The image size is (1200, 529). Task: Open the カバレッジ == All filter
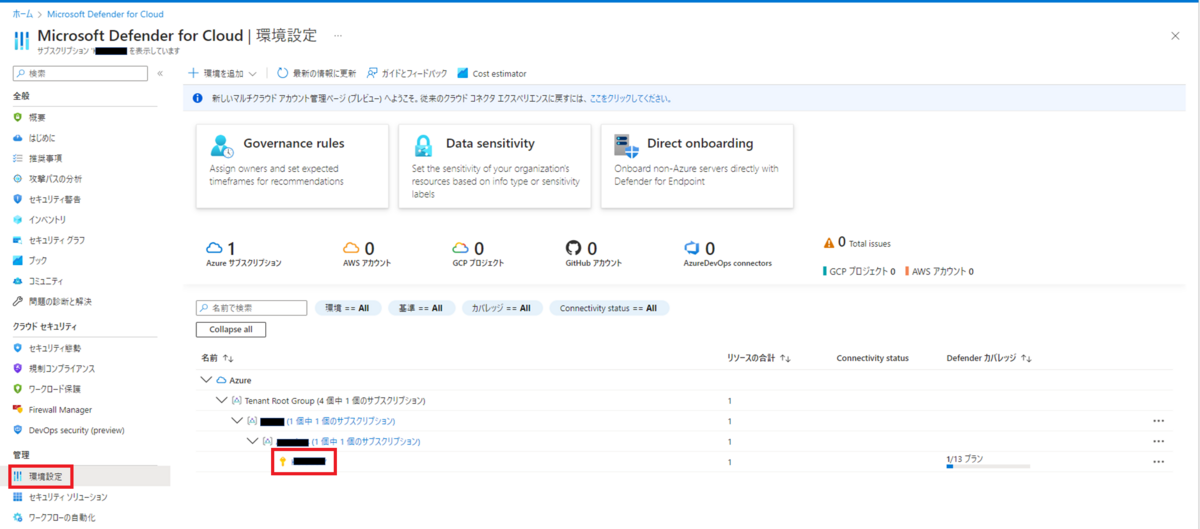click(x=502, y=308)
